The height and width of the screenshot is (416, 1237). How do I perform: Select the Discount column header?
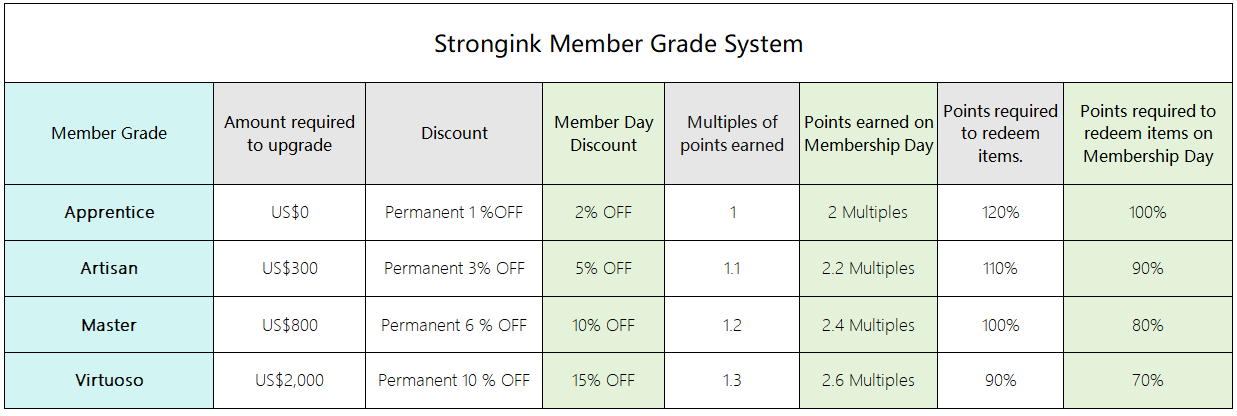pos(454,133)
